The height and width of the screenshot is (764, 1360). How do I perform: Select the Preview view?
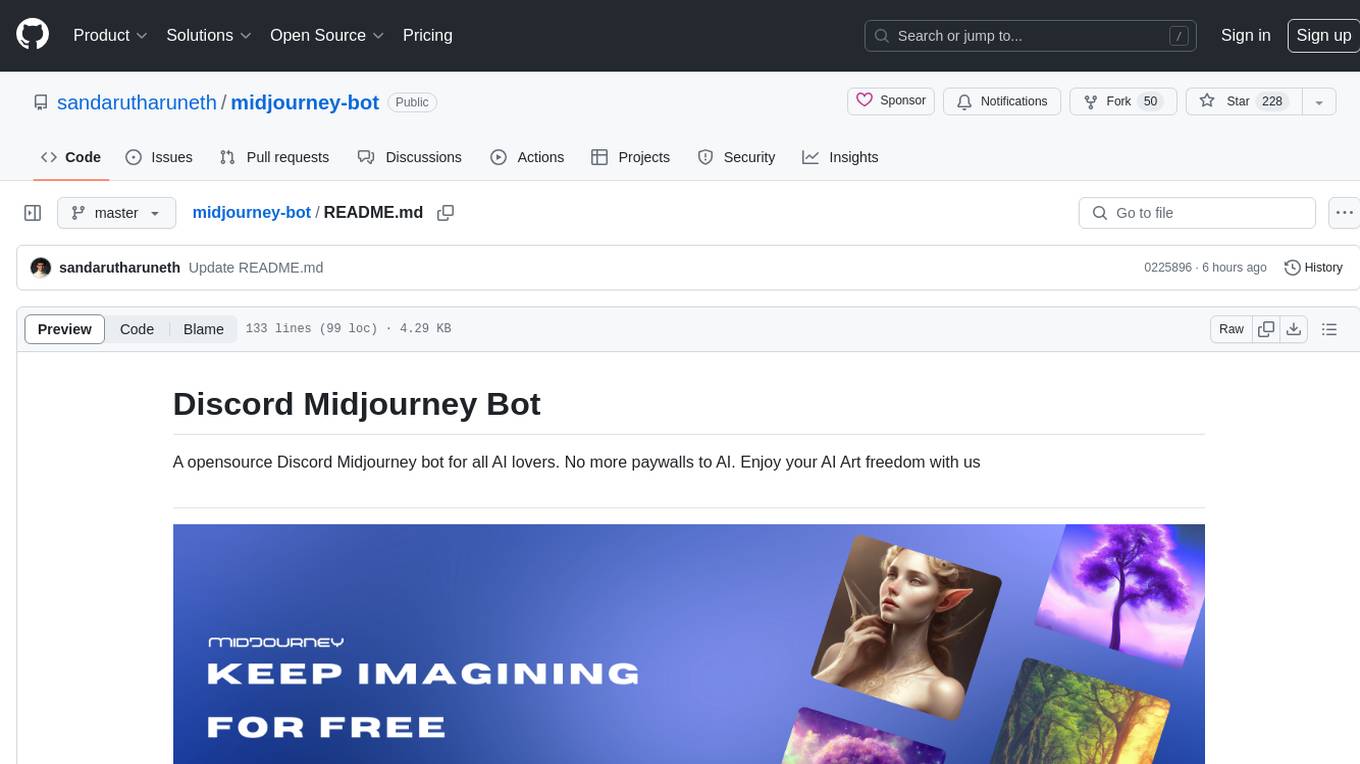coord(65,329)
